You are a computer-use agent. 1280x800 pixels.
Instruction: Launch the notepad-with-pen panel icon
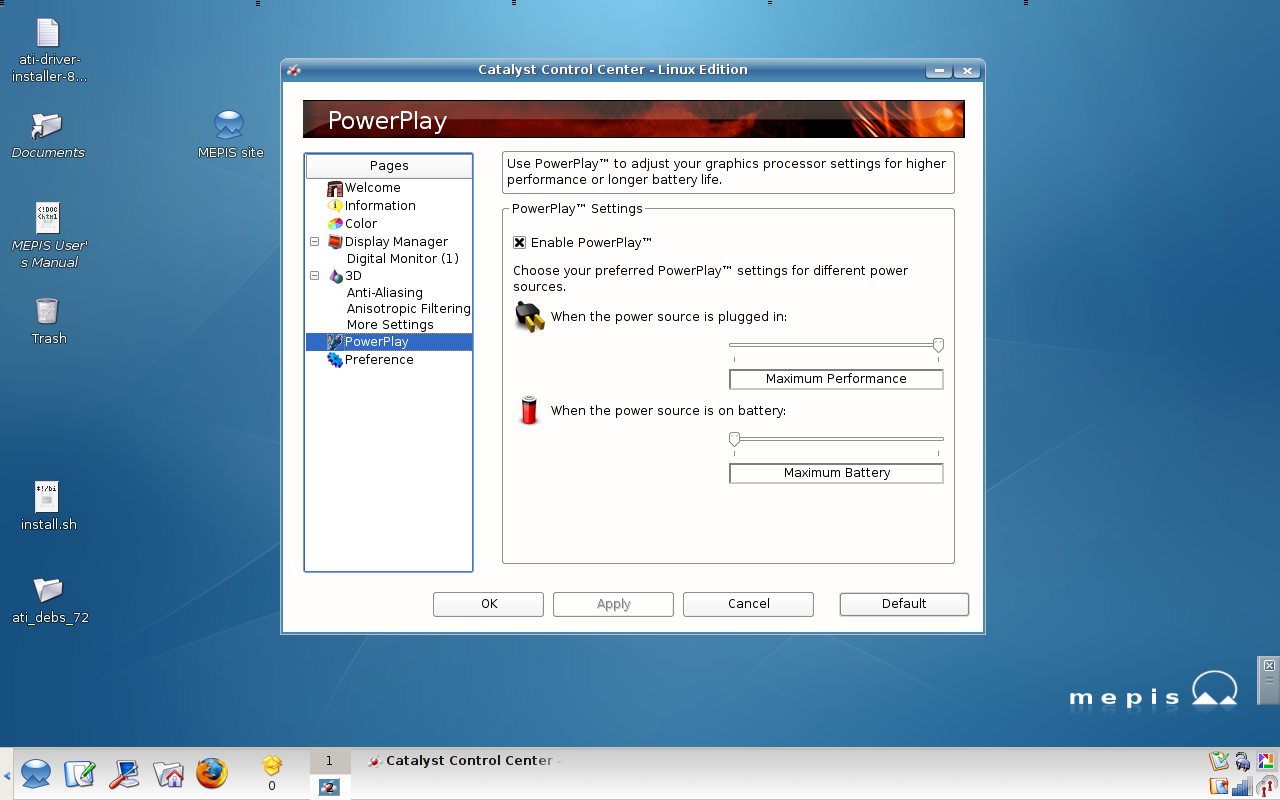click(x=80, y=773)
